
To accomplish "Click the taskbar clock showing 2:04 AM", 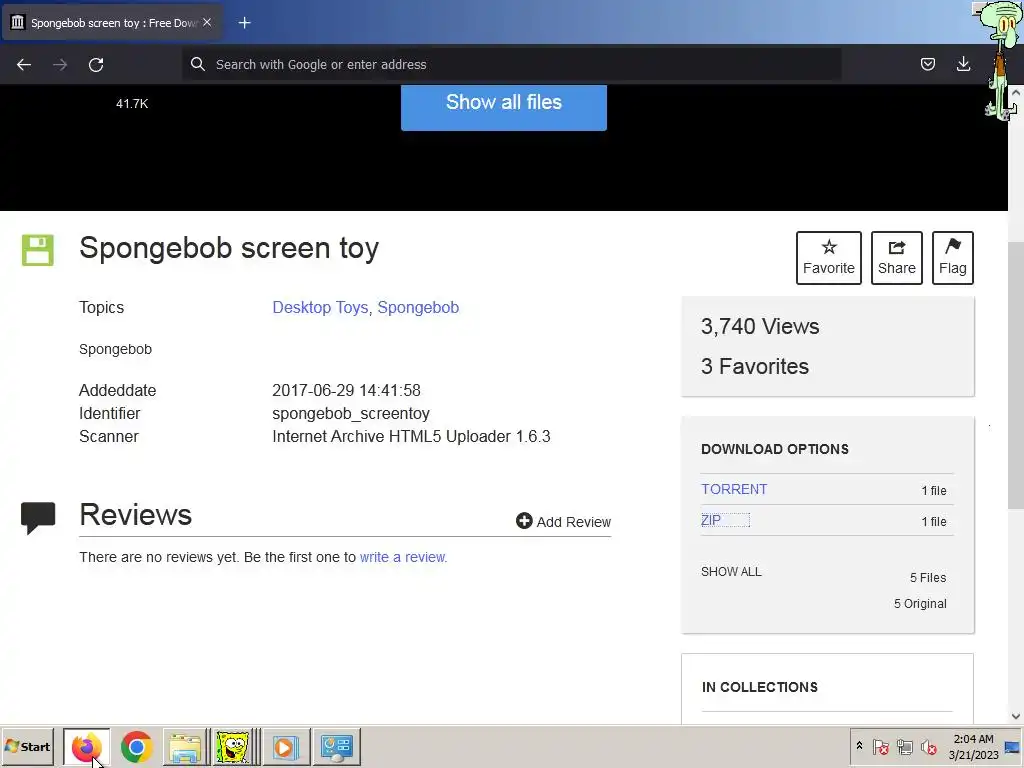I will pos(973,746).
